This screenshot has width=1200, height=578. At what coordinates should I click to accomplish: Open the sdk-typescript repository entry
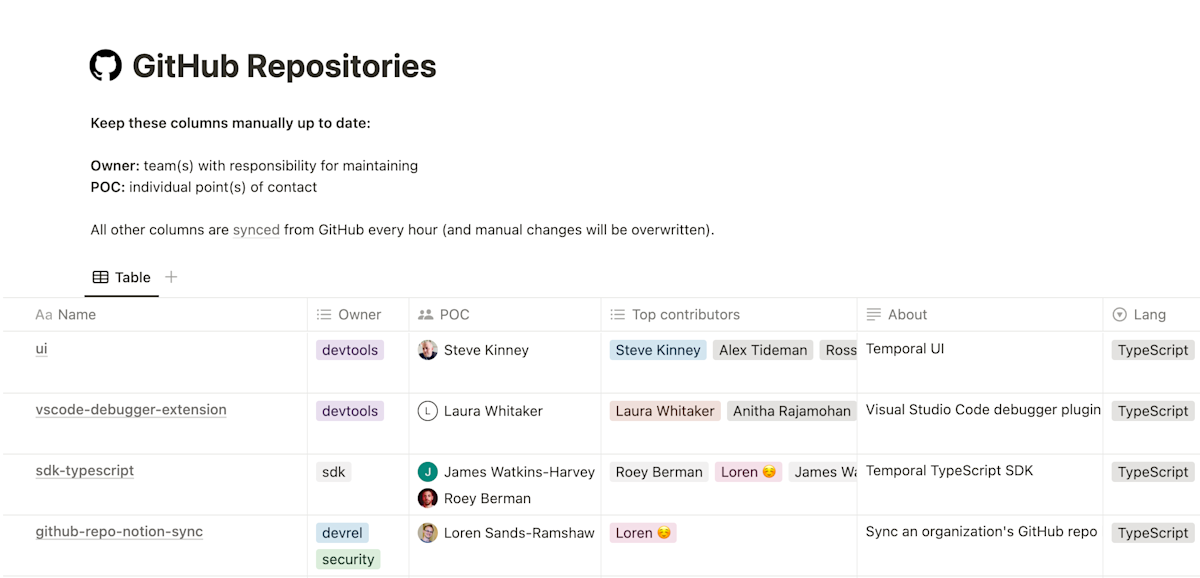click(x=85, y=471)
